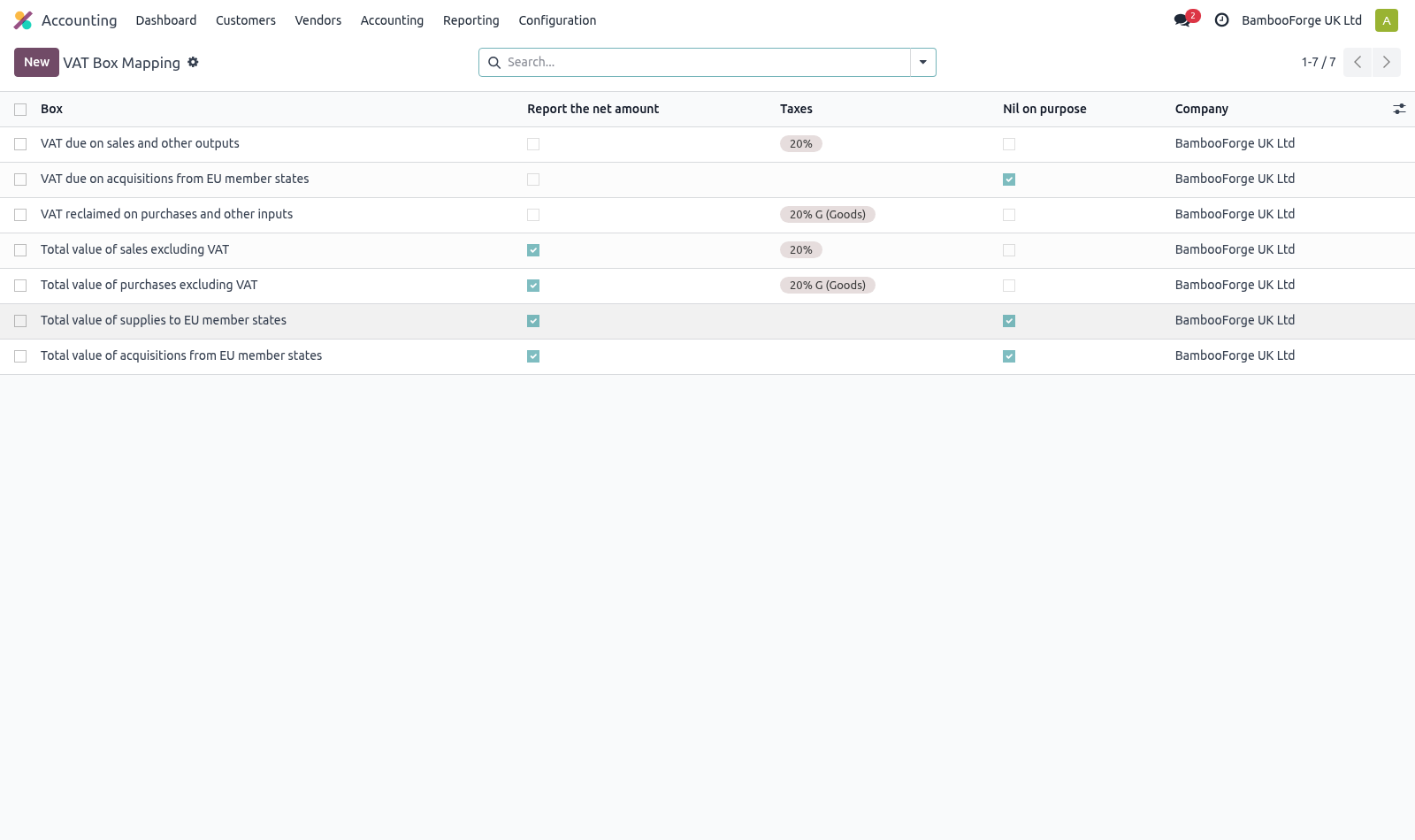1415x840 pixels.
Task: Click the Taxes column header
Action: point(796,109)
